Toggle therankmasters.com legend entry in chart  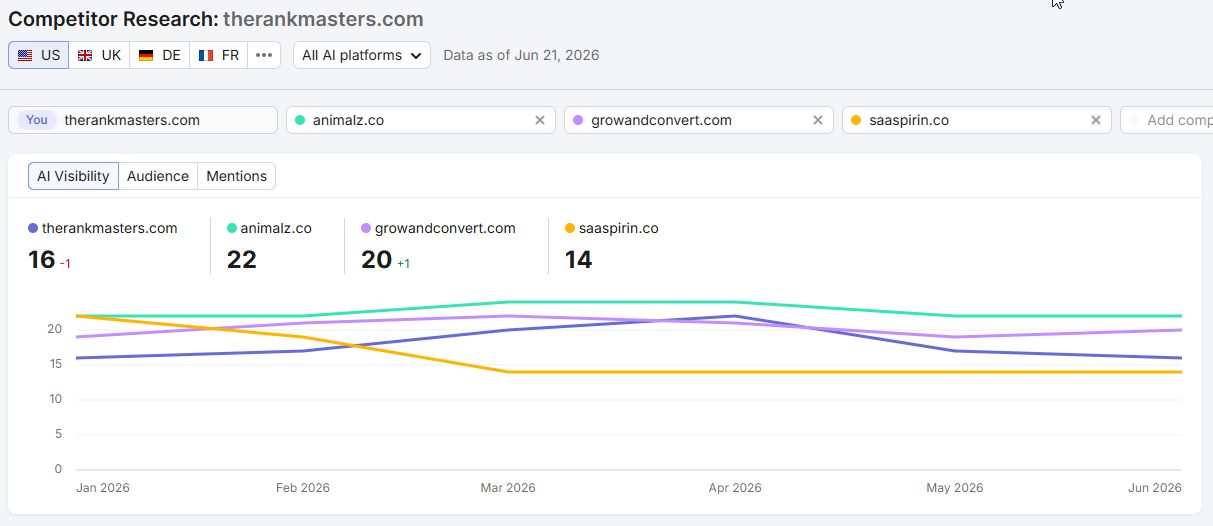click(103, 228)
